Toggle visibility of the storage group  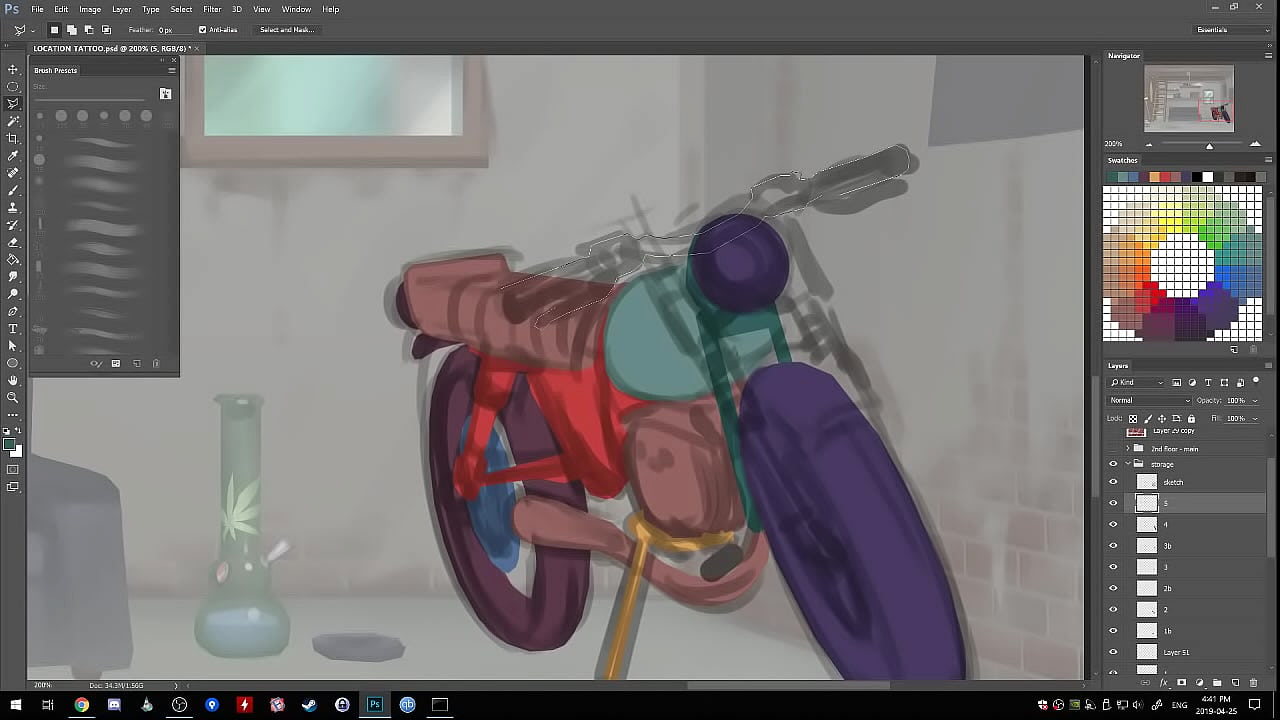(x=1113, y=464)
